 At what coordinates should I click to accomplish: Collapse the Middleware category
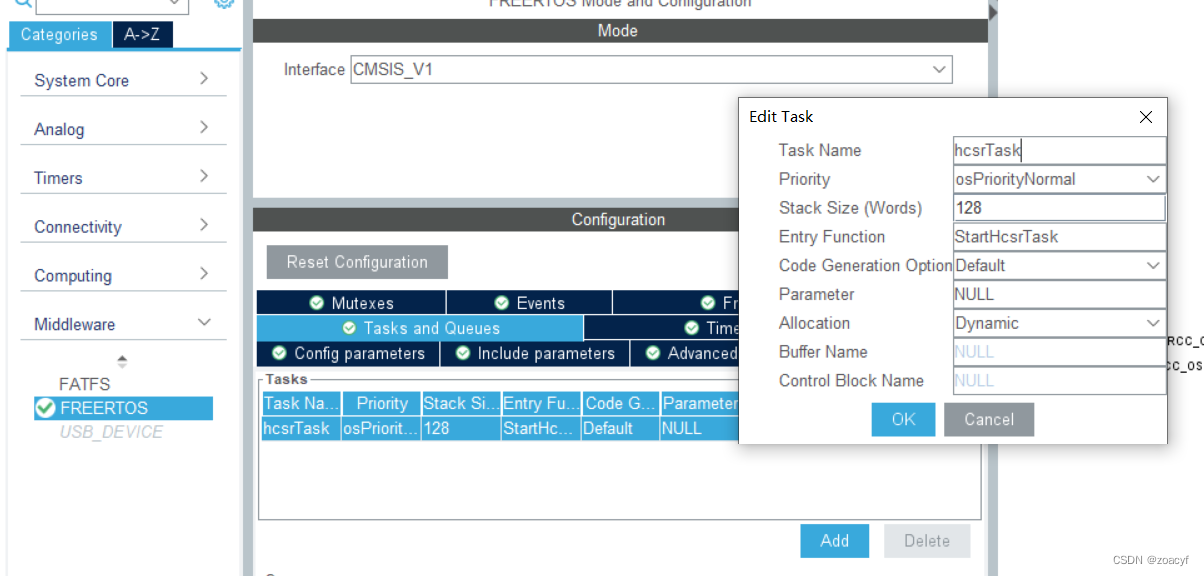pyautogui.click(x=124, y=324)
